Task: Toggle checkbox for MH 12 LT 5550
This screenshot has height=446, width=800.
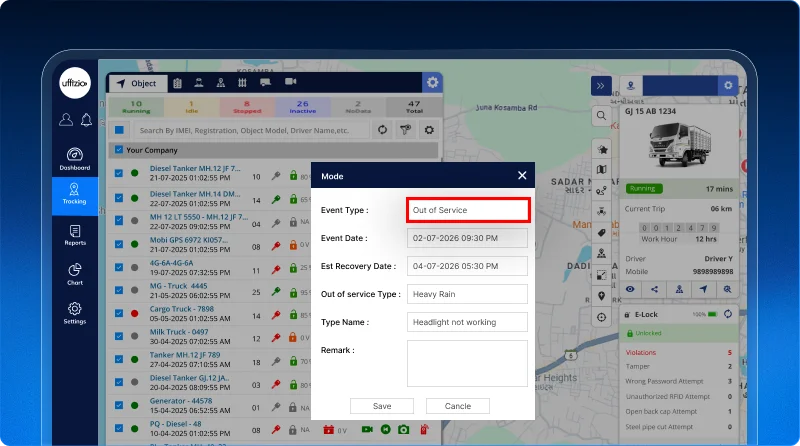Action: pos(119,221)
